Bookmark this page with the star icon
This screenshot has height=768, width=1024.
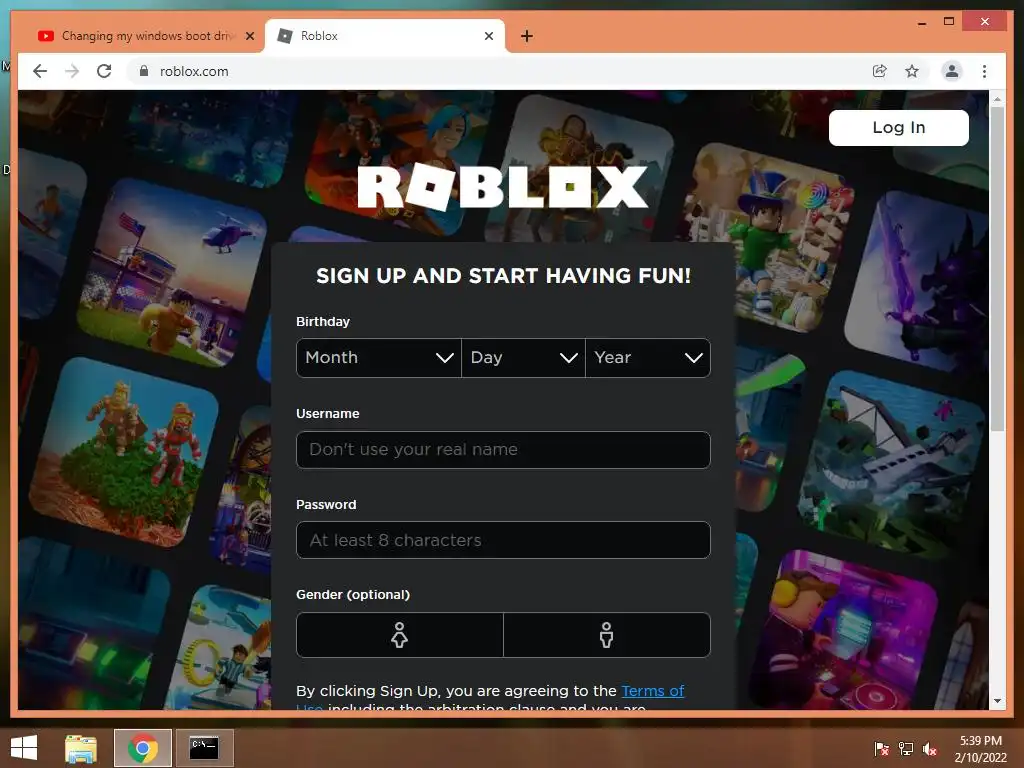(912, 71)
